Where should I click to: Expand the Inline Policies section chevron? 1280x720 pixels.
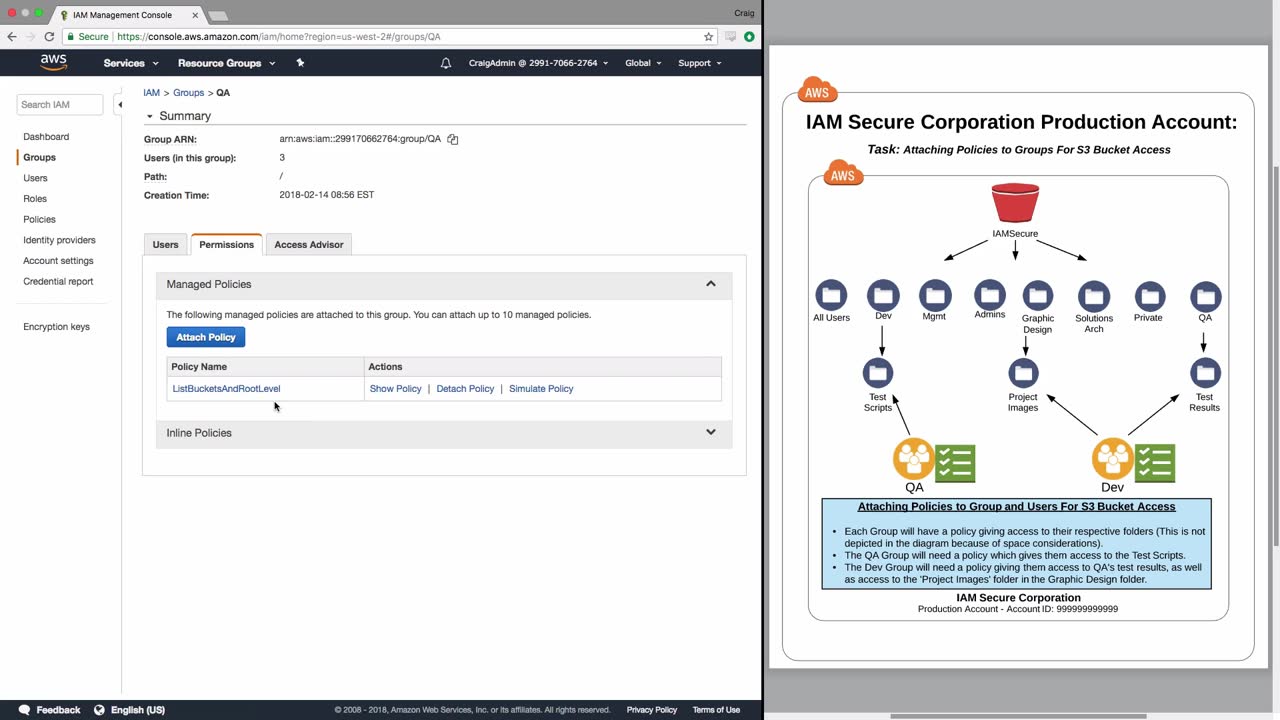(x=711, y=433)
